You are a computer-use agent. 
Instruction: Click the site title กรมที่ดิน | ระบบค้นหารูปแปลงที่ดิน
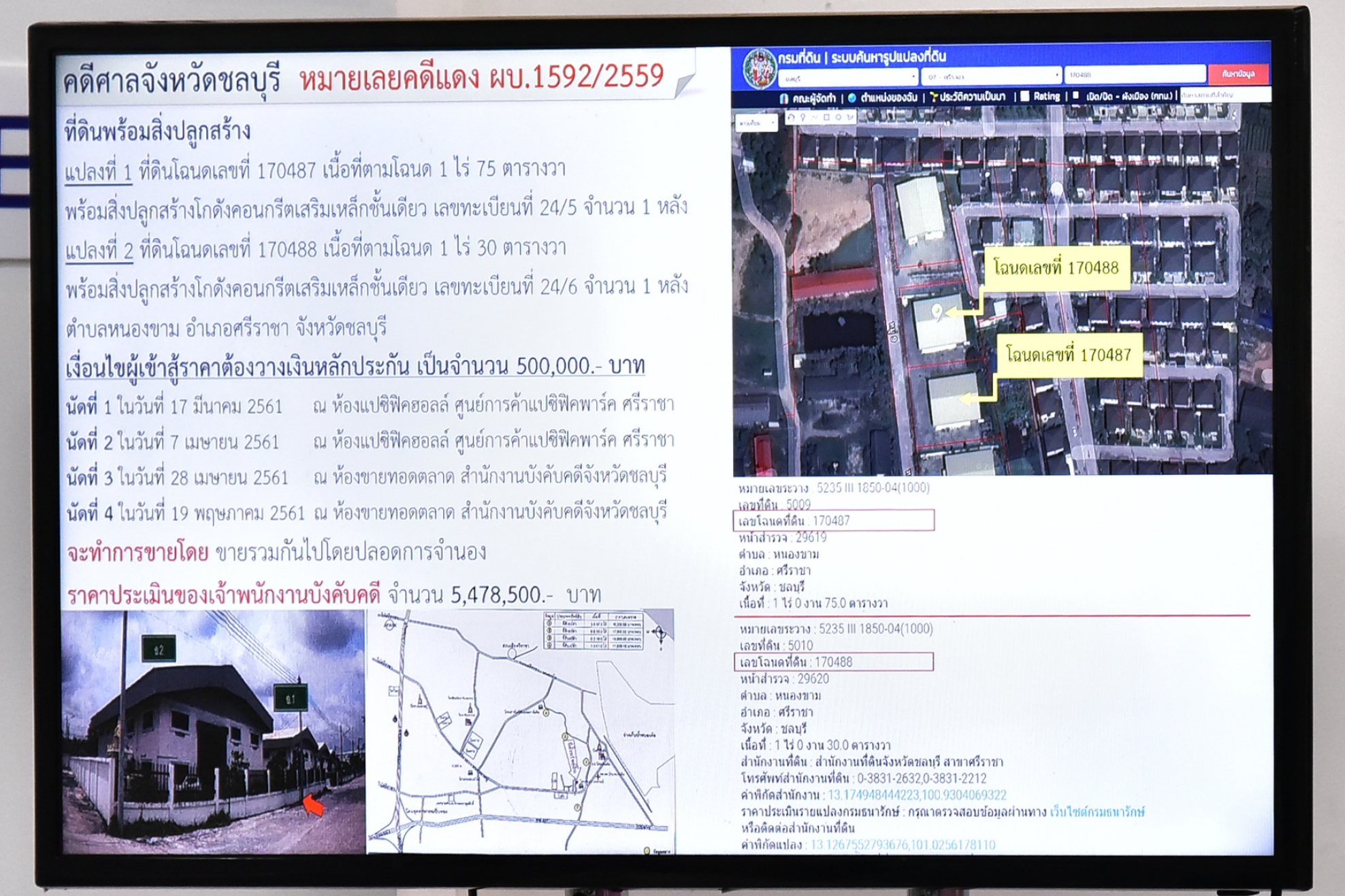(x=862, y=57)
